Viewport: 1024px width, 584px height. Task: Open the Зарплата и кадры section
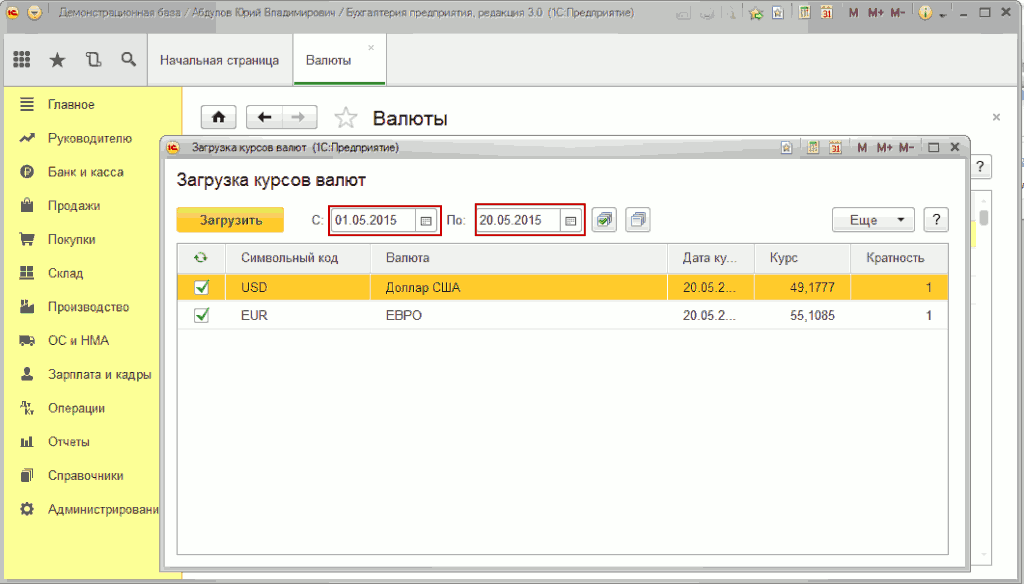point(99,374)
